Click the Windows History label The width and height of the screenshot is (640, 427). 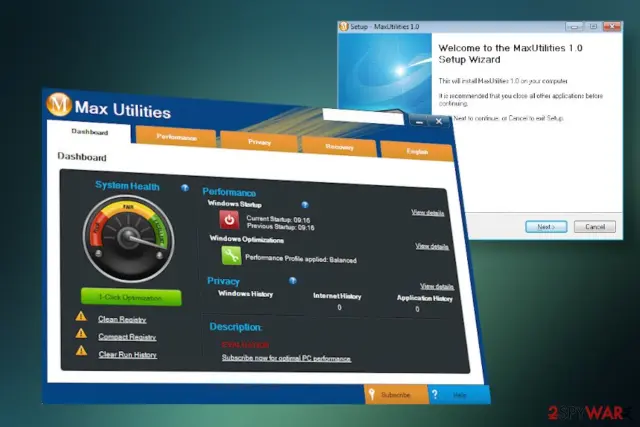tap(245, 294)
